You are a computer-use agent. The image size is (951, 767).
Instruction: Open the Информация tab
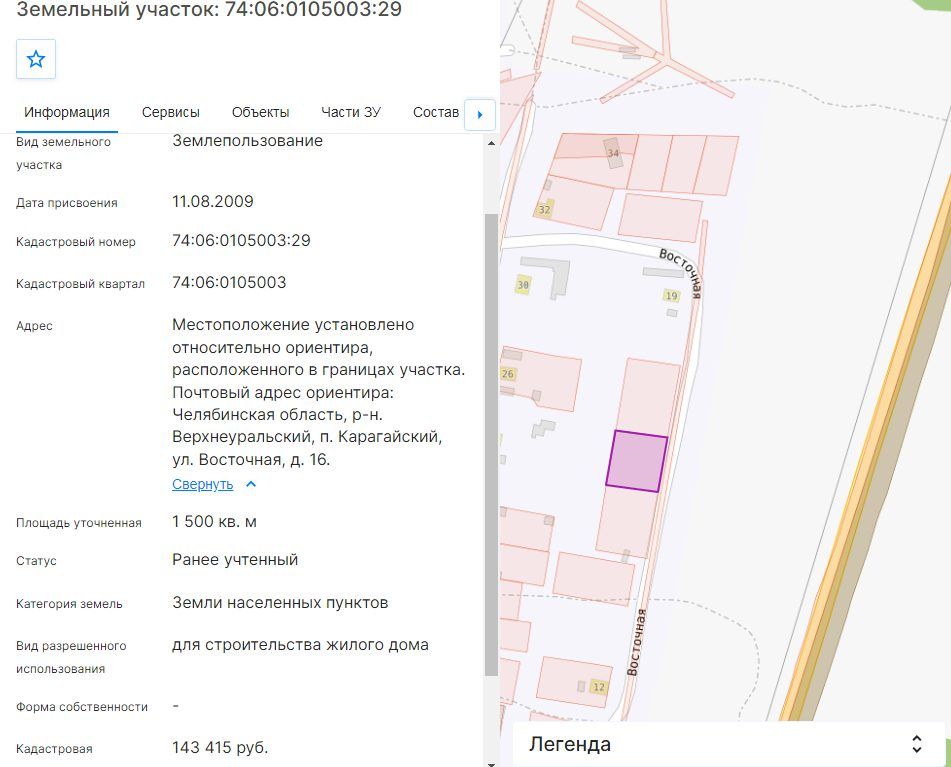point(67,112)
